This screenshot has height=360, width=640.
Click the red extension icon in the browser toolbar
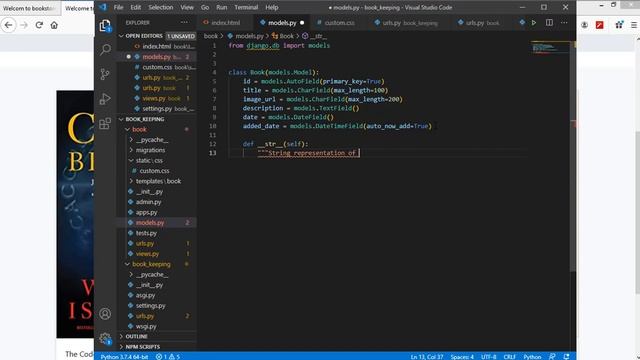click(x=600, y=25)
